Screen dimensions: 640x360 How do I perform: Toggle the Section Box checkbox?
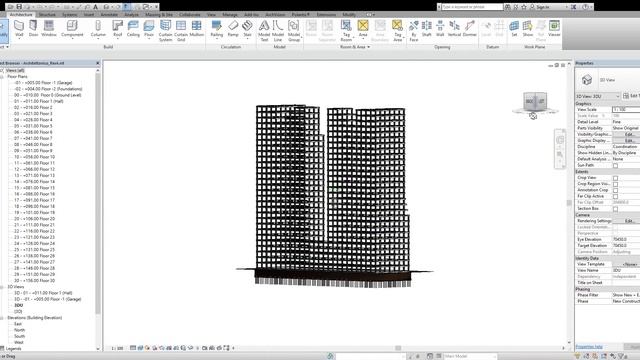pos(616,209)
